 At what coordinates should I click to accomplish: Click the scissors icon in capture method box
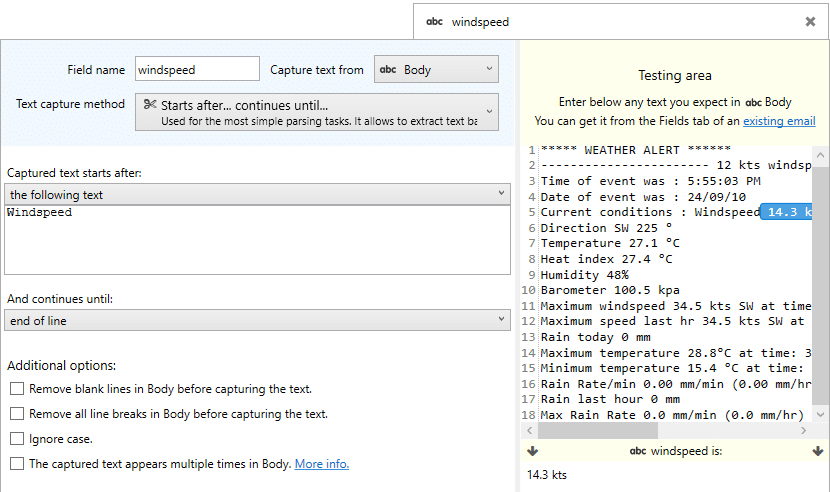click(x=150, y=104)
